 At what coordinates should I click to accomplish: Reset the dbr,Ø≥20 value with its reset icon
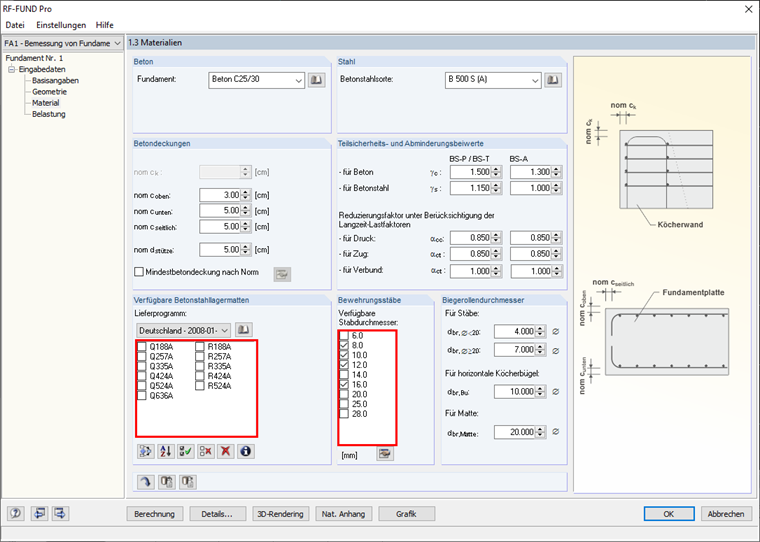coord(555,350)
